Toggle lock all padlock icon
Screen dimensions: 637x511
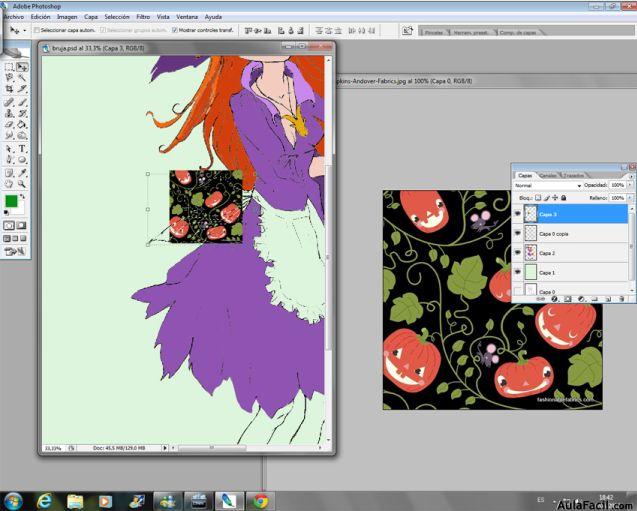[x=563, y=198]
